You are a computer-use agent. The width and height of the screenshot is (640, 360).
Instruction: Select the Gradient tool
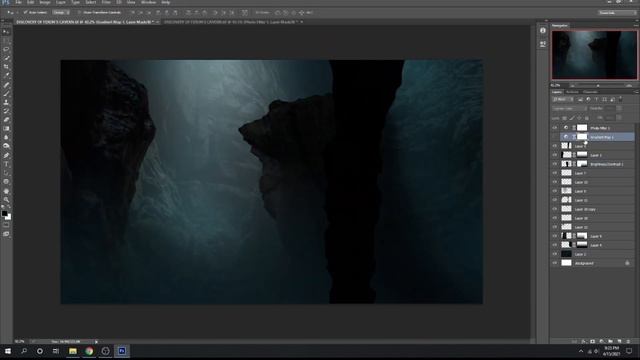click(x=6, y=129)
